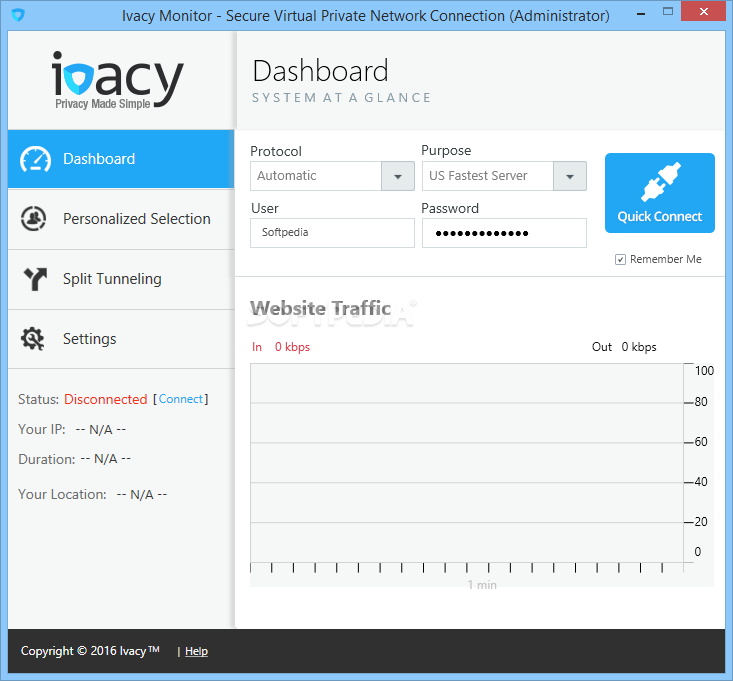This screenshot has width=733, height=681.
Task: Click the User input field containing Softpedia
Action: point(332,233)
